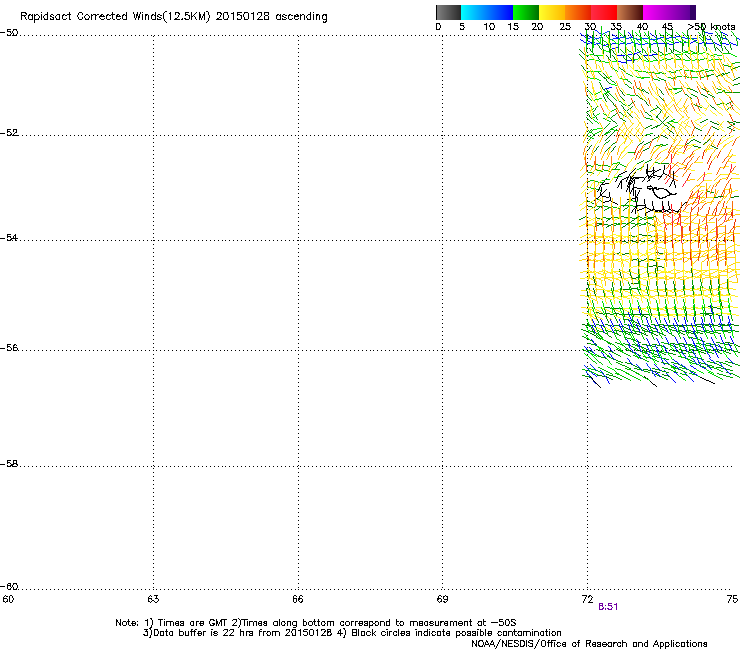
Task: Click the 'Data buffer is 22 hrs' note line
Action: click(x=352, y=633)
